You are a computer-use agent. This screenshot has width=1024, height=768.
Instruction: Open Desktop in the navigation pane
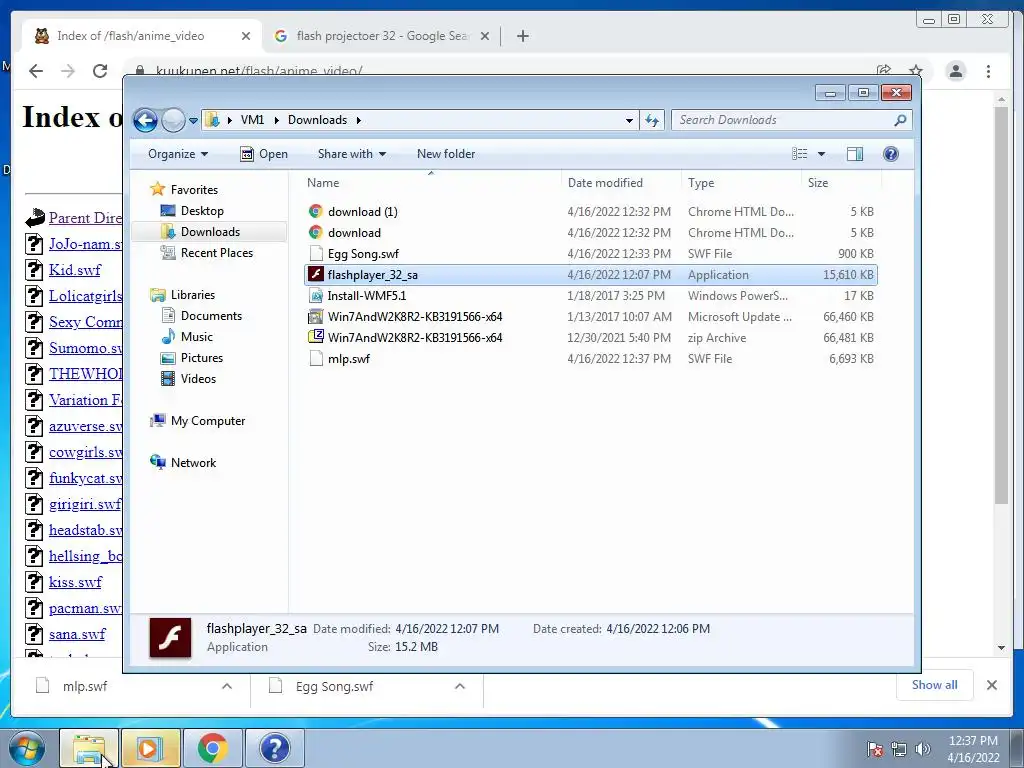(x=202, y=211)
